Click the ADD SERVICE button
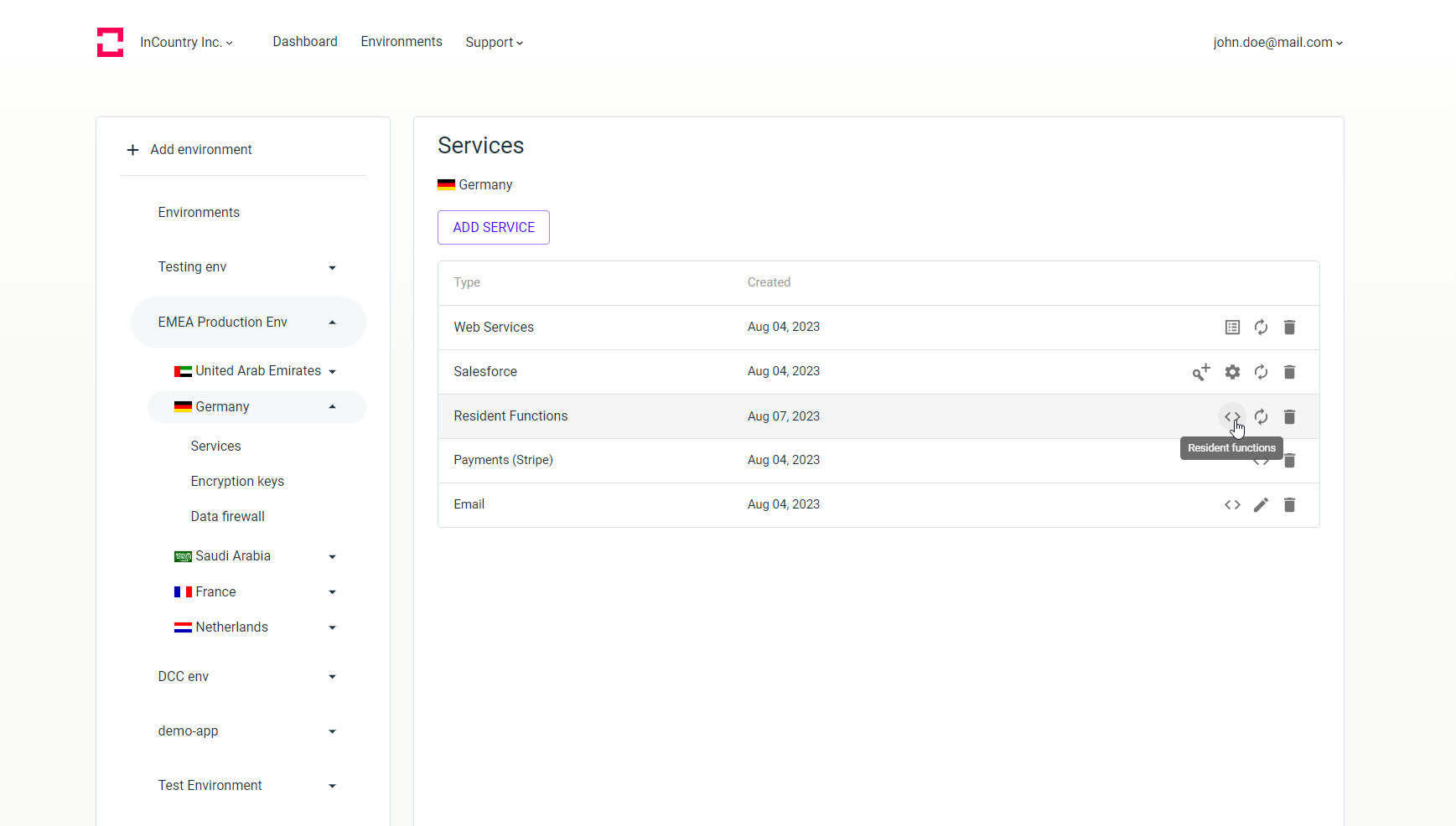Viewport: 1456px width, 826px height. pyautogui.click(x=494, y=228)
